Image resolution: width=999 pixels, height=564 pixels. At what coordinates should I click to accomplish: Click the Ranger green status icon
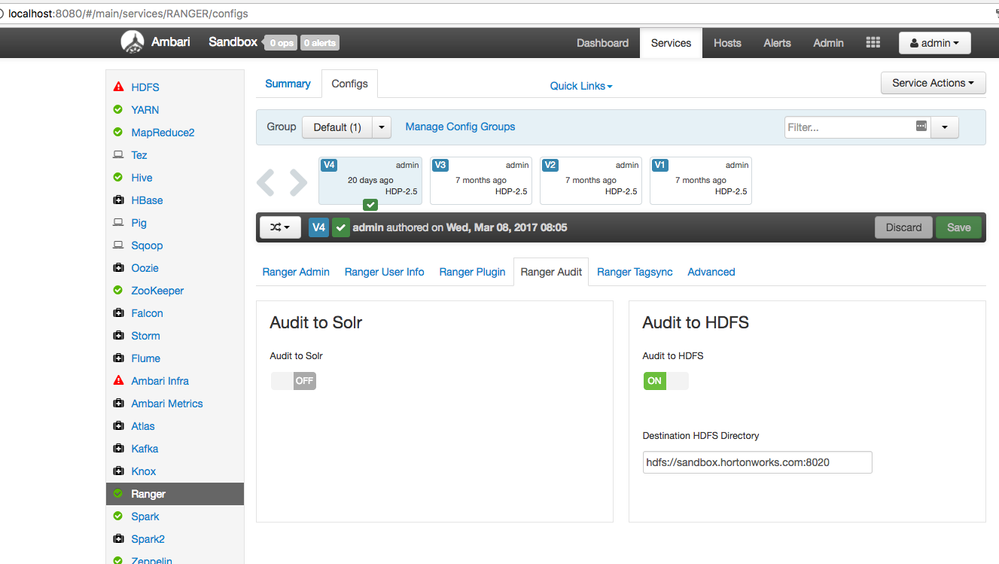click(x=118, y=493)
